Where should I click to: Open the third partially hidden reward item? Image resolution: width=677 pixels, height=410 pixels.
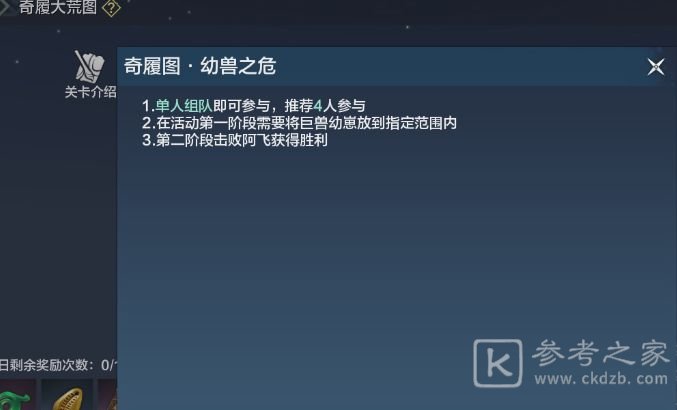tap(108, 396)
